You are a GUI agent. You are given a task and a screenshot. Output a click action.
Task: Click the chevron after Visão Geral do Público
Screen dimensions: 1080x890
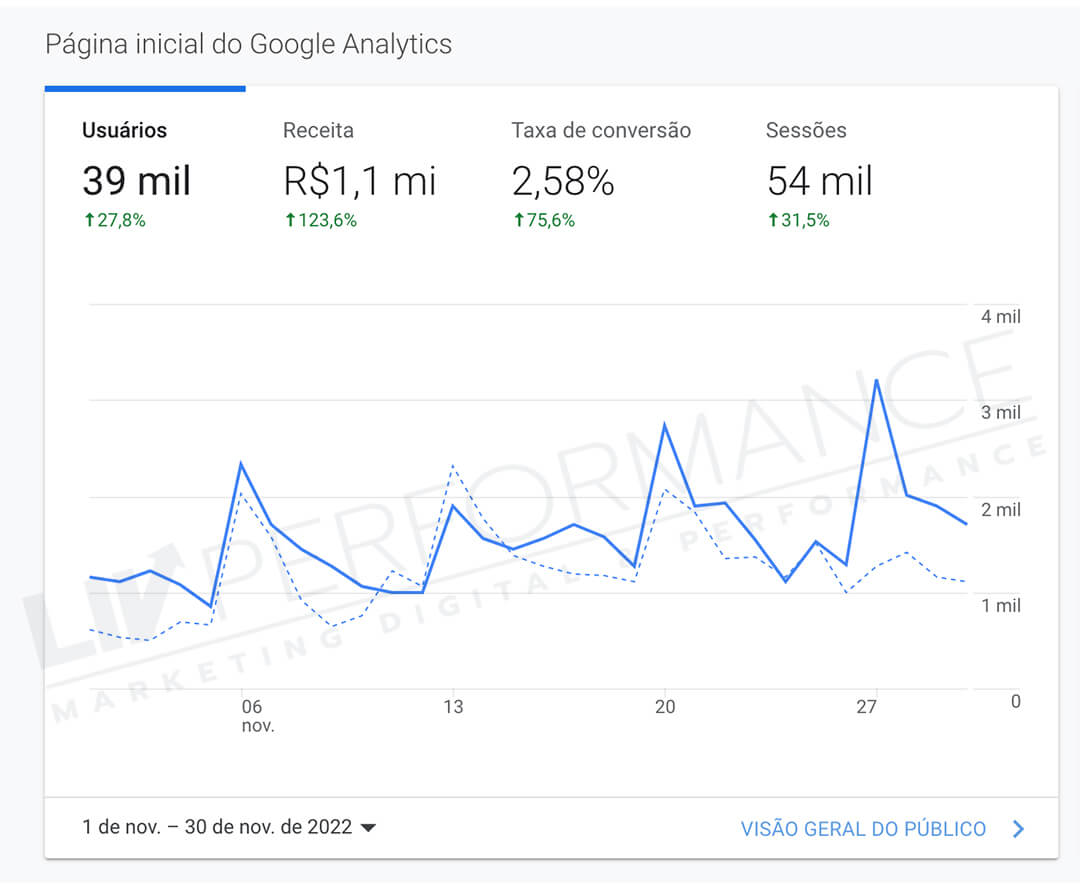tap(1018, 829)
